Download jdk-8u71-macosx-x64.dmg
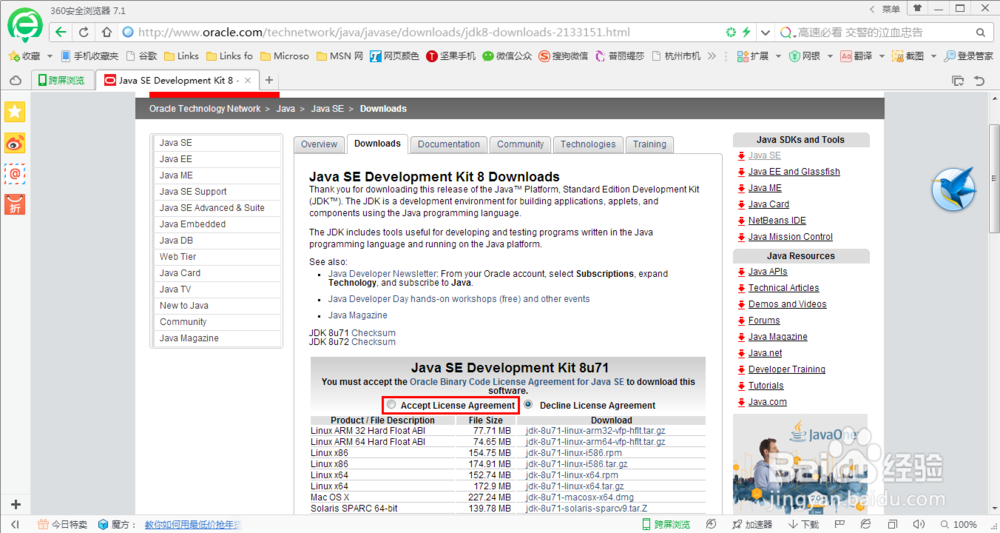This screenshot has height=533, width=1000. point(580,497)
